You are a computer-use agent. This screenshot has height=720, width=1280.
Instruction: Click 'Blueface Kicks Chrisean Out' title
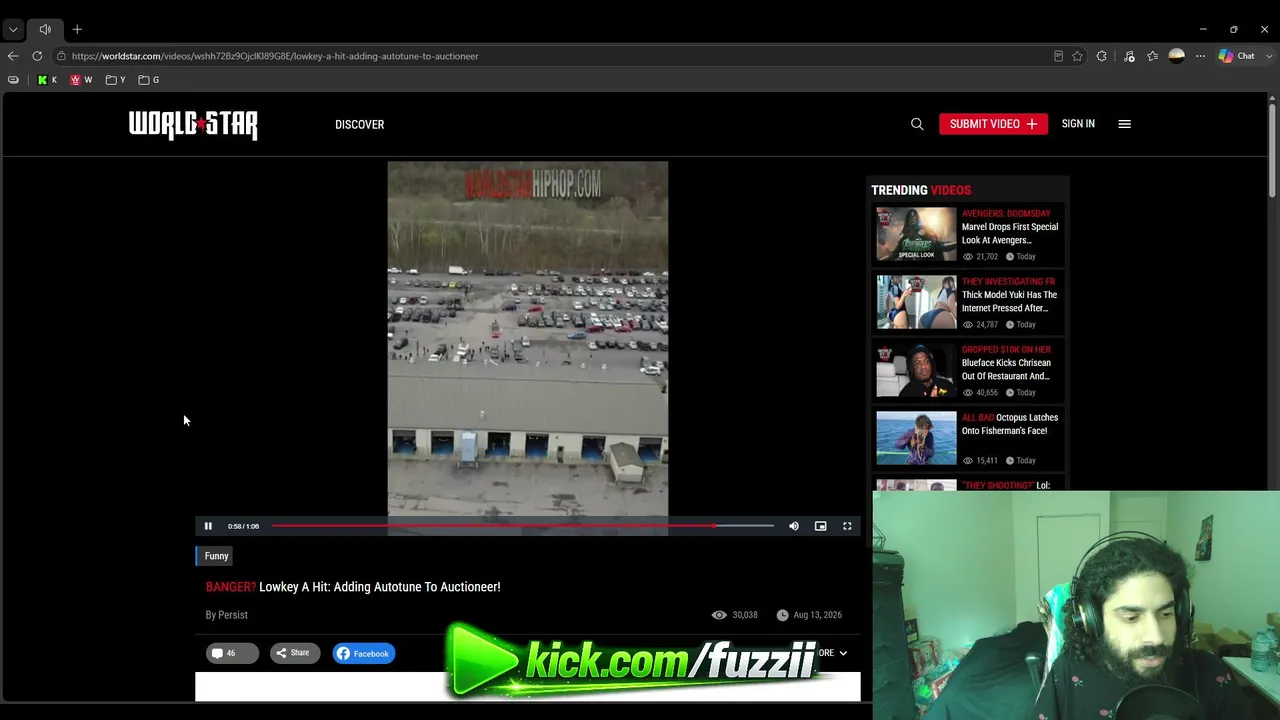coord(1006,369)
